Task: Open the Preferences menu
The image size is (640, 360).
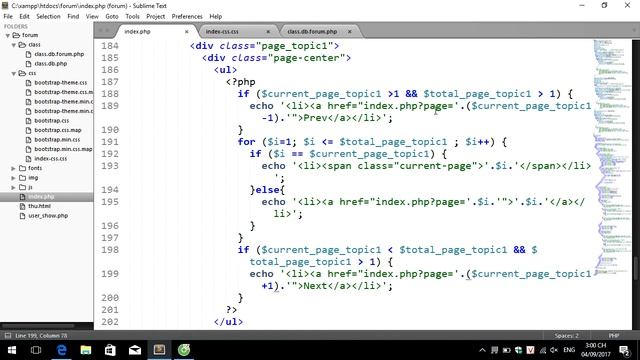Action: (187, 16)
